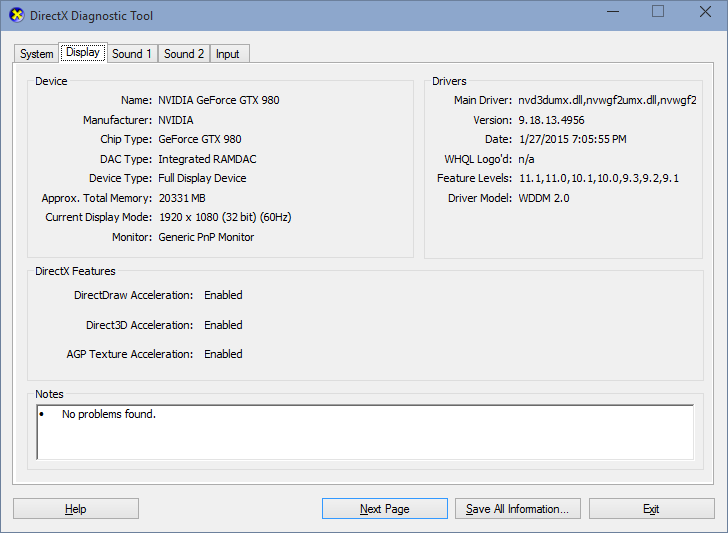Screen dimensions: 728x533
Task: Click the Full Display Device value
Action: click(x=202, y=178)
